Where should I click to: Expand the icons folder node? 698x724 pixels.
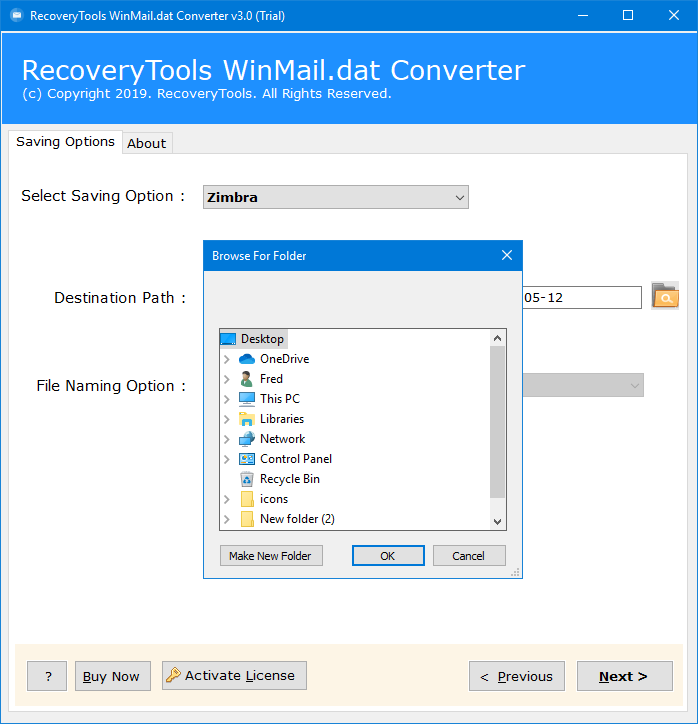(227, 499)
